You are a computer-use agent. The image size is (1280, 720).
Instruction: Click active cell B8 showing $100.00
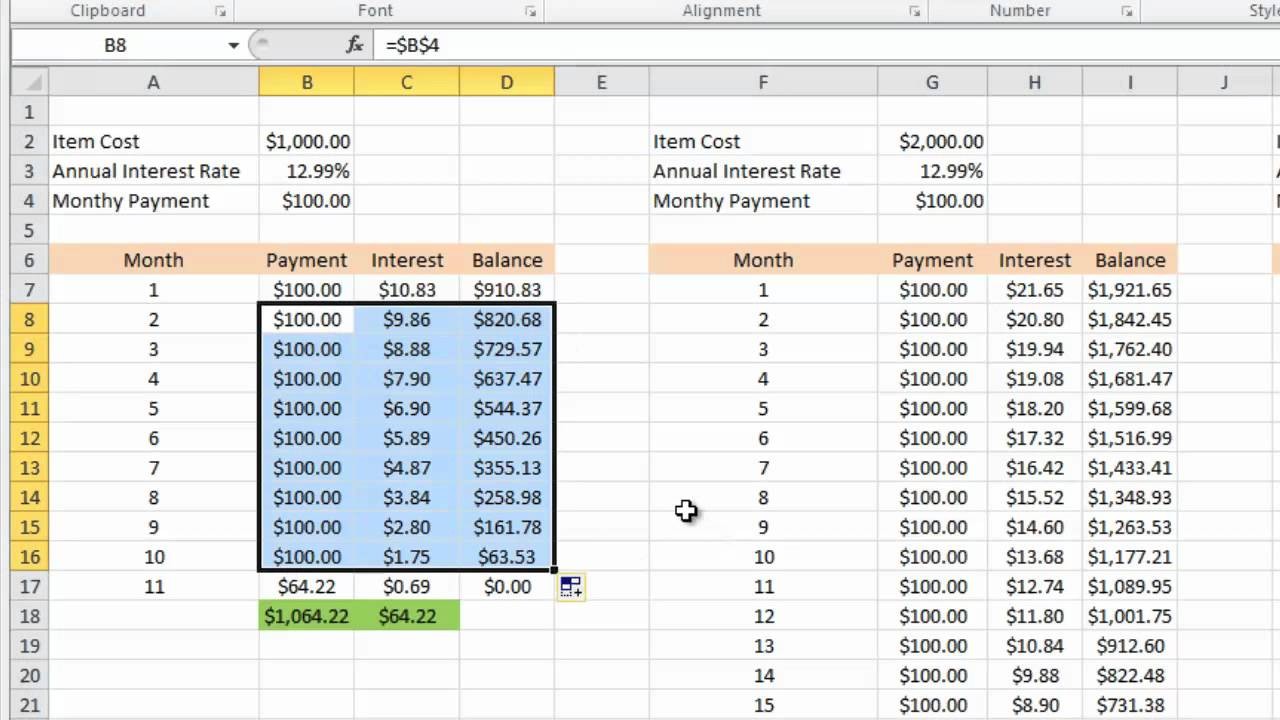[x=307, y=320]
